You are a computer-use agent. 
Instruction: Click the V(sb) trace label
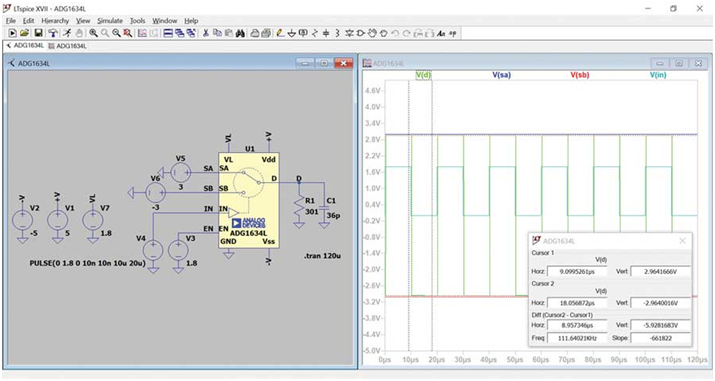click(580, 75)
